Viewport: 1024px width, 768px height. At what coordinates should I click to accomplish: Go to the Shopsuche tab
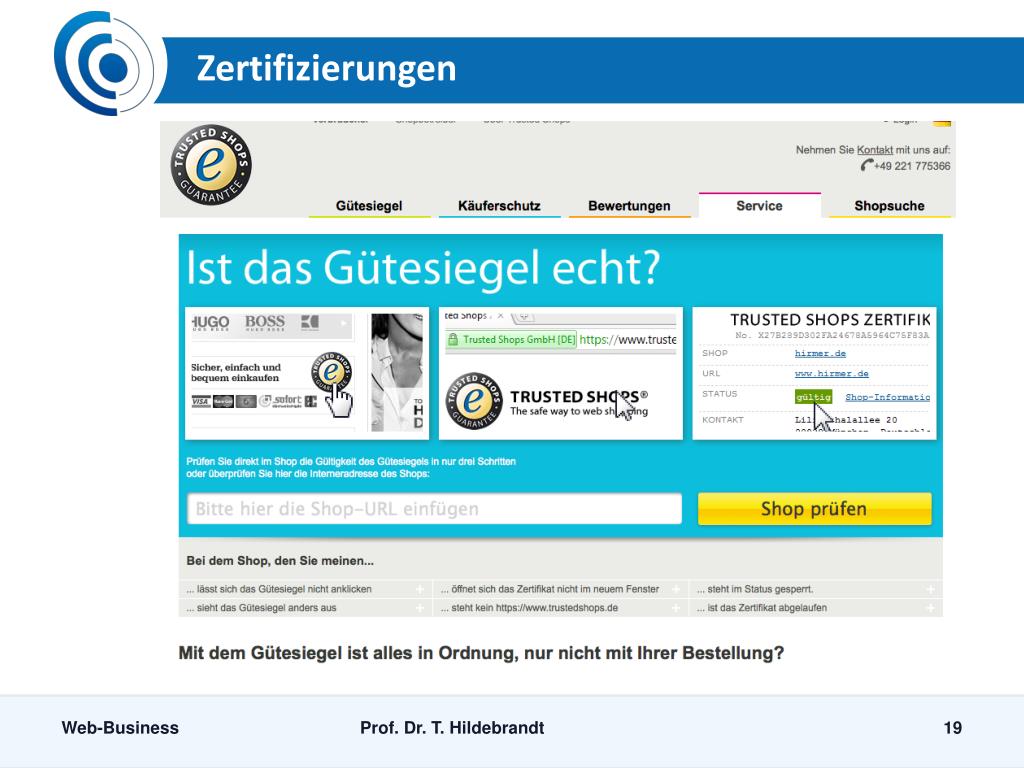click(889, 206)
